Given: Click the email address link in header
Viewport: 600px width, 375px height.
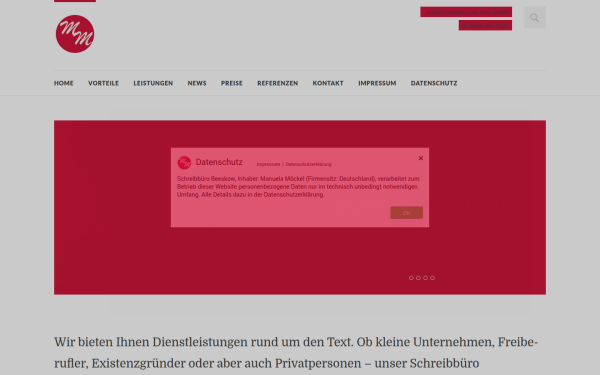Looking at the screenshot, I should 466,12.
